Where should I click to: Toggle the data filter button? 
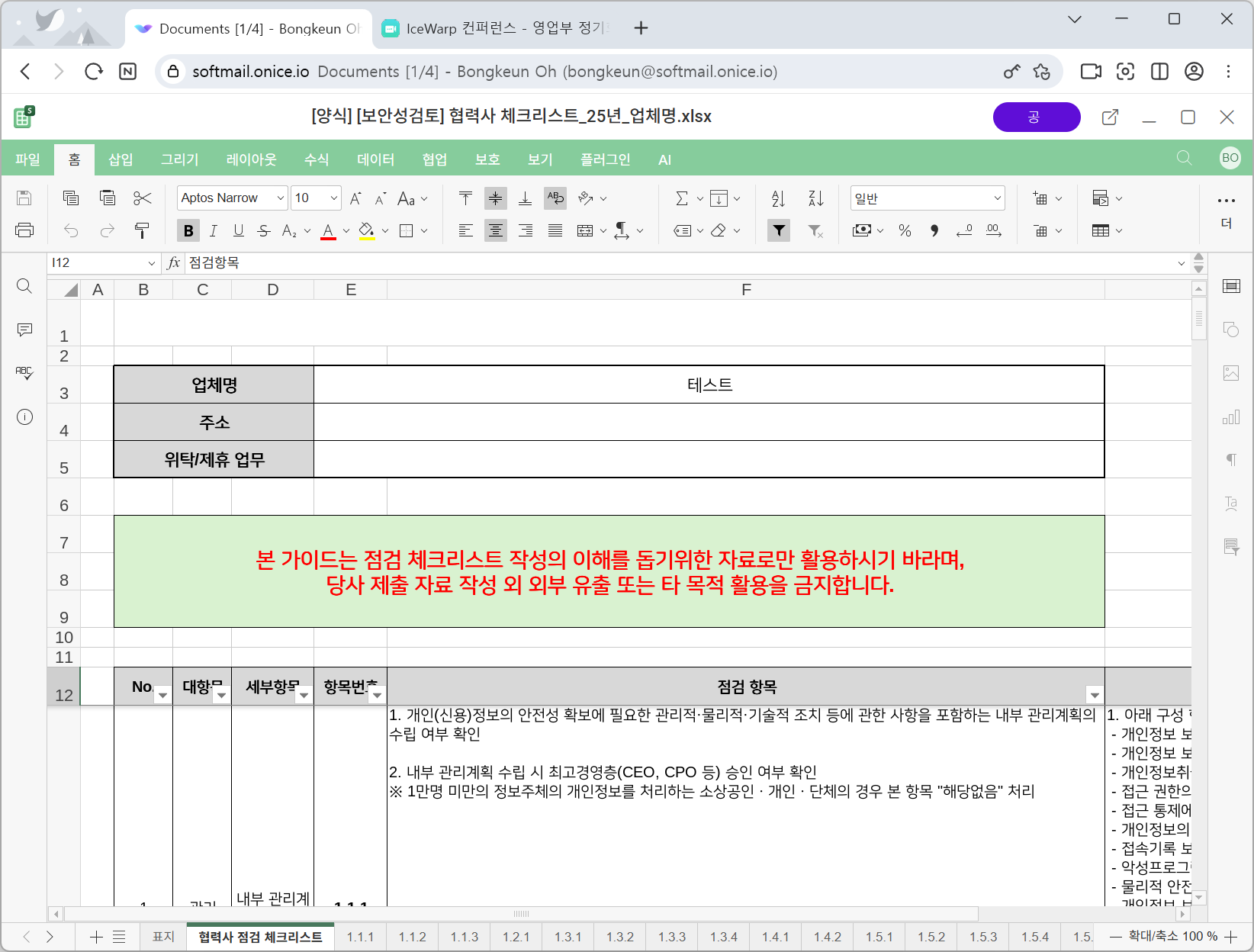778,230
